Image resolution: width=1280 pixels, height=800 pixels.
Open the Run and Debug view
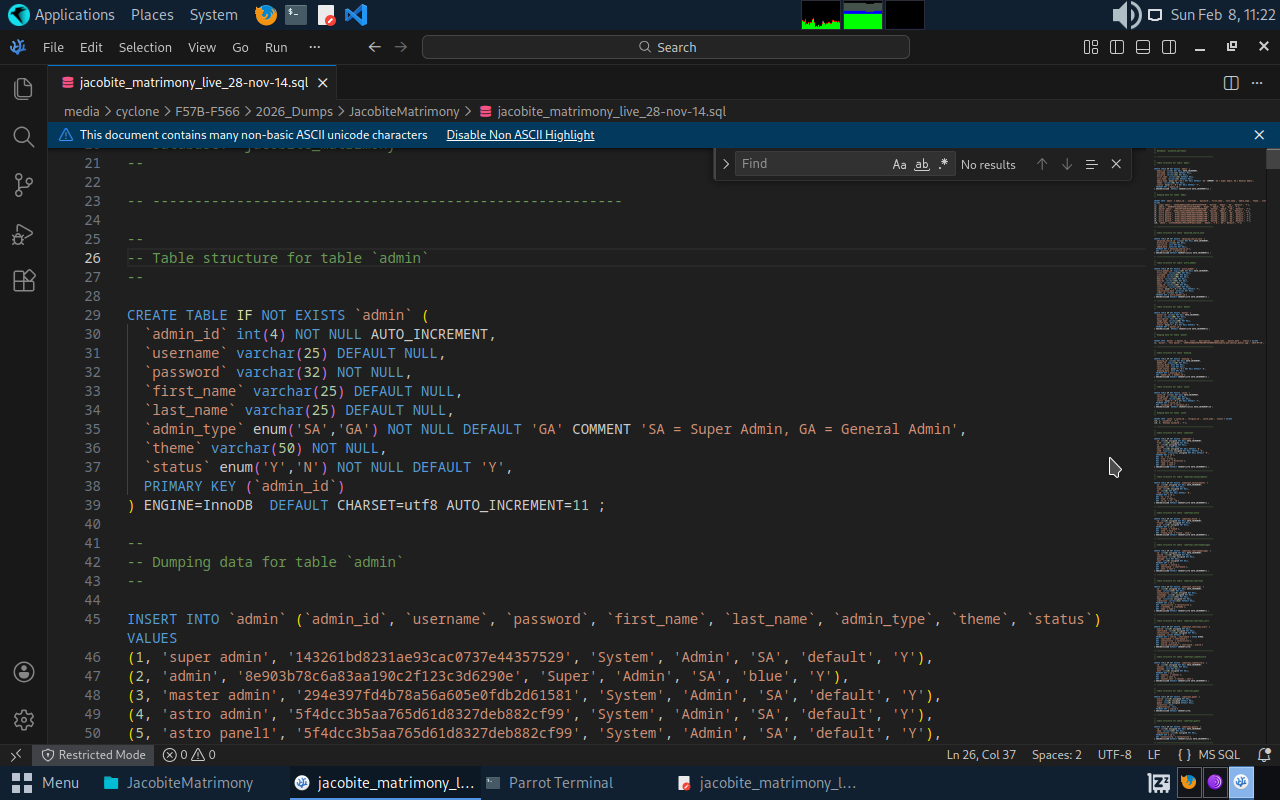click(x=24, y=233)
